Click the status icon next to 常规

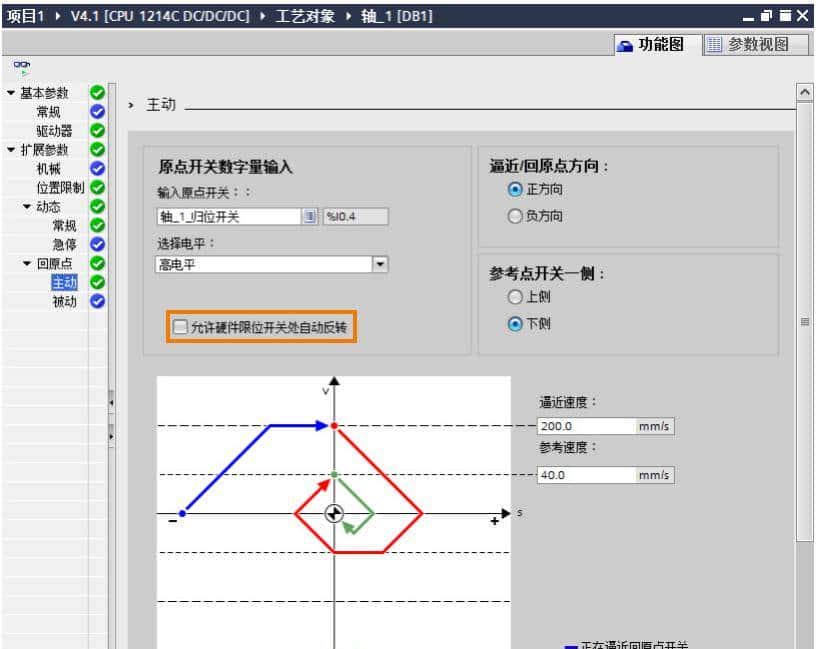coord(96,112)
